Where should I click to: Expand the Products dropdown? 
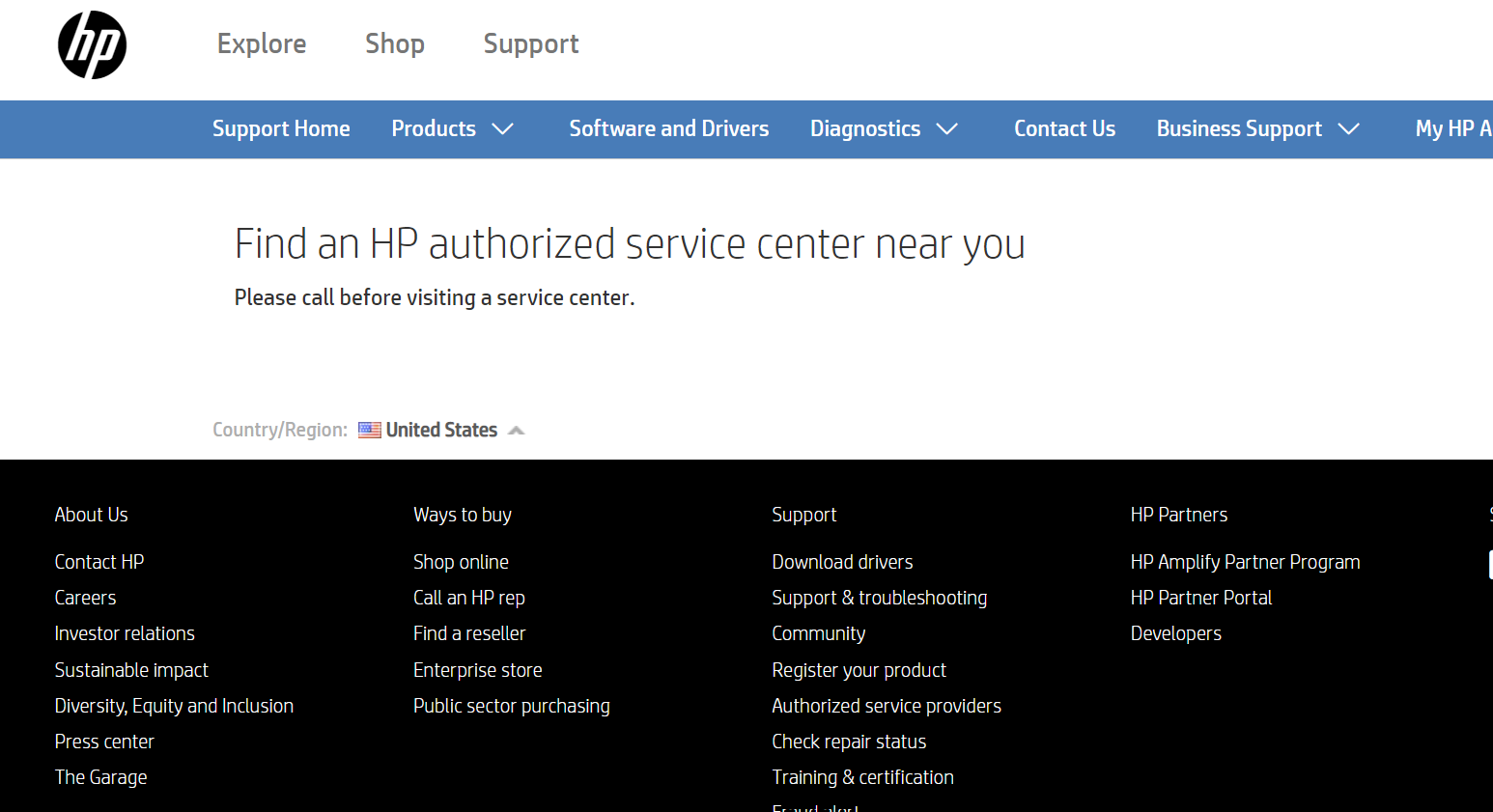[454, 128]
